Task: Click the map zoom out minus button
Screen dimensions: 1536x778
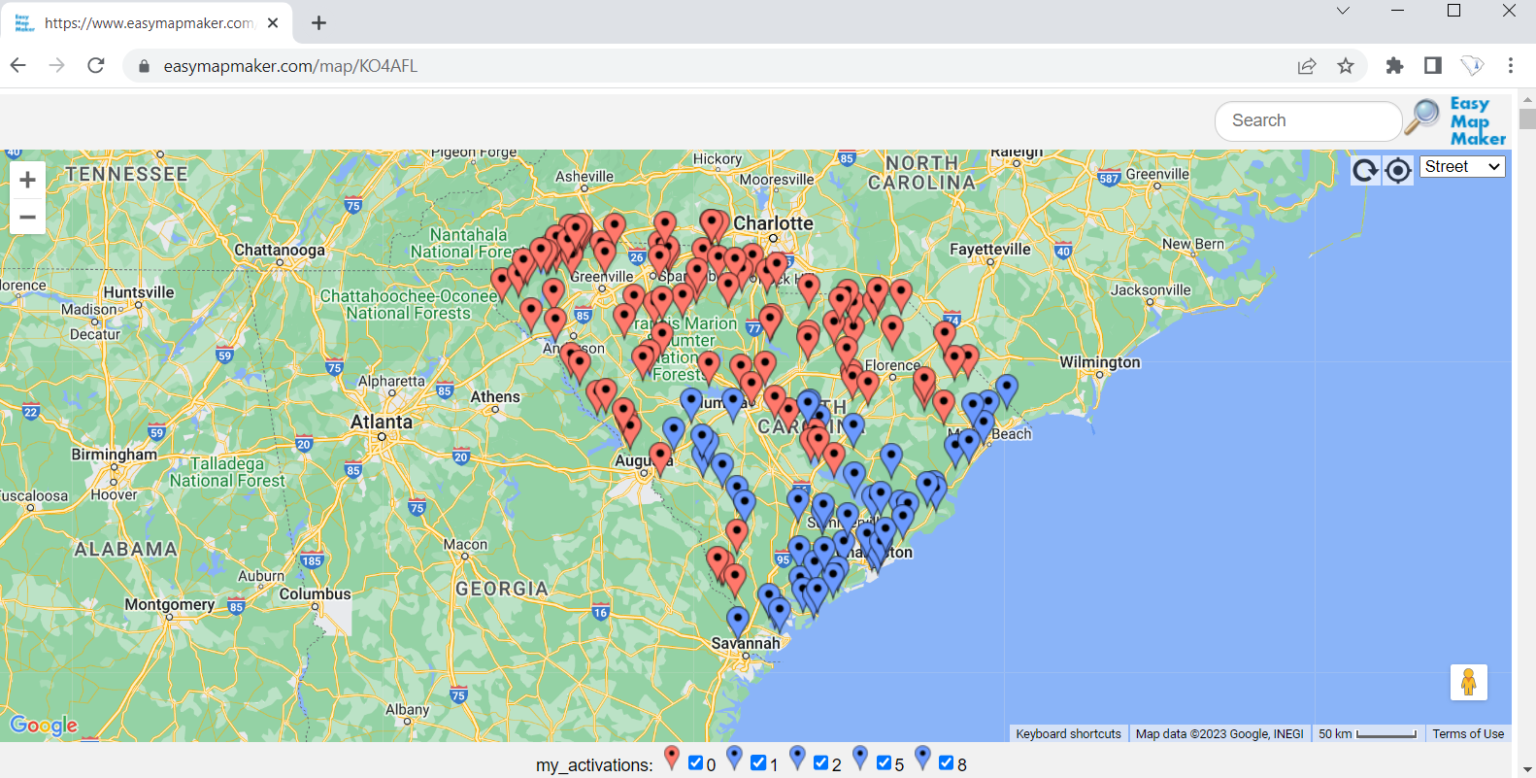Action: pos(28,216)
